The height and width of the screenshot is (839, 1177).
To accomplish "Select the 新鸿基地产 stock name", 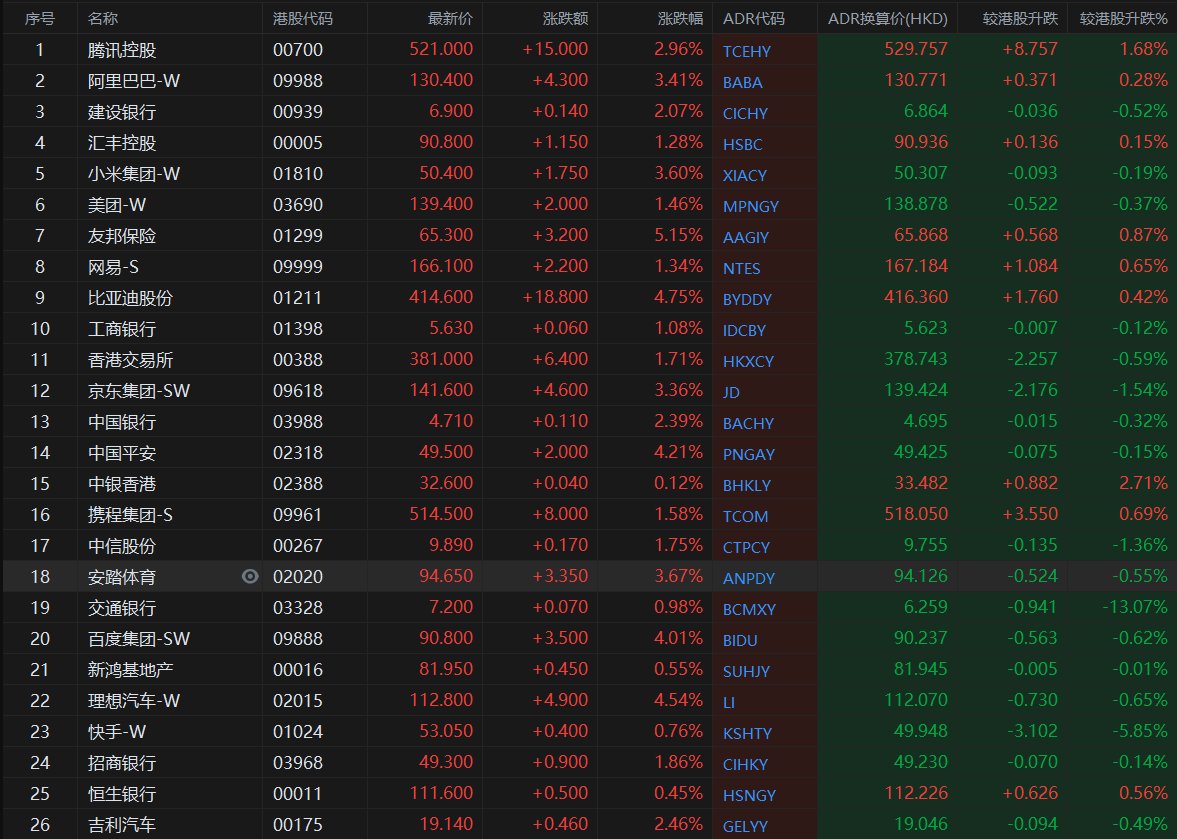I will tap(130, 670).
